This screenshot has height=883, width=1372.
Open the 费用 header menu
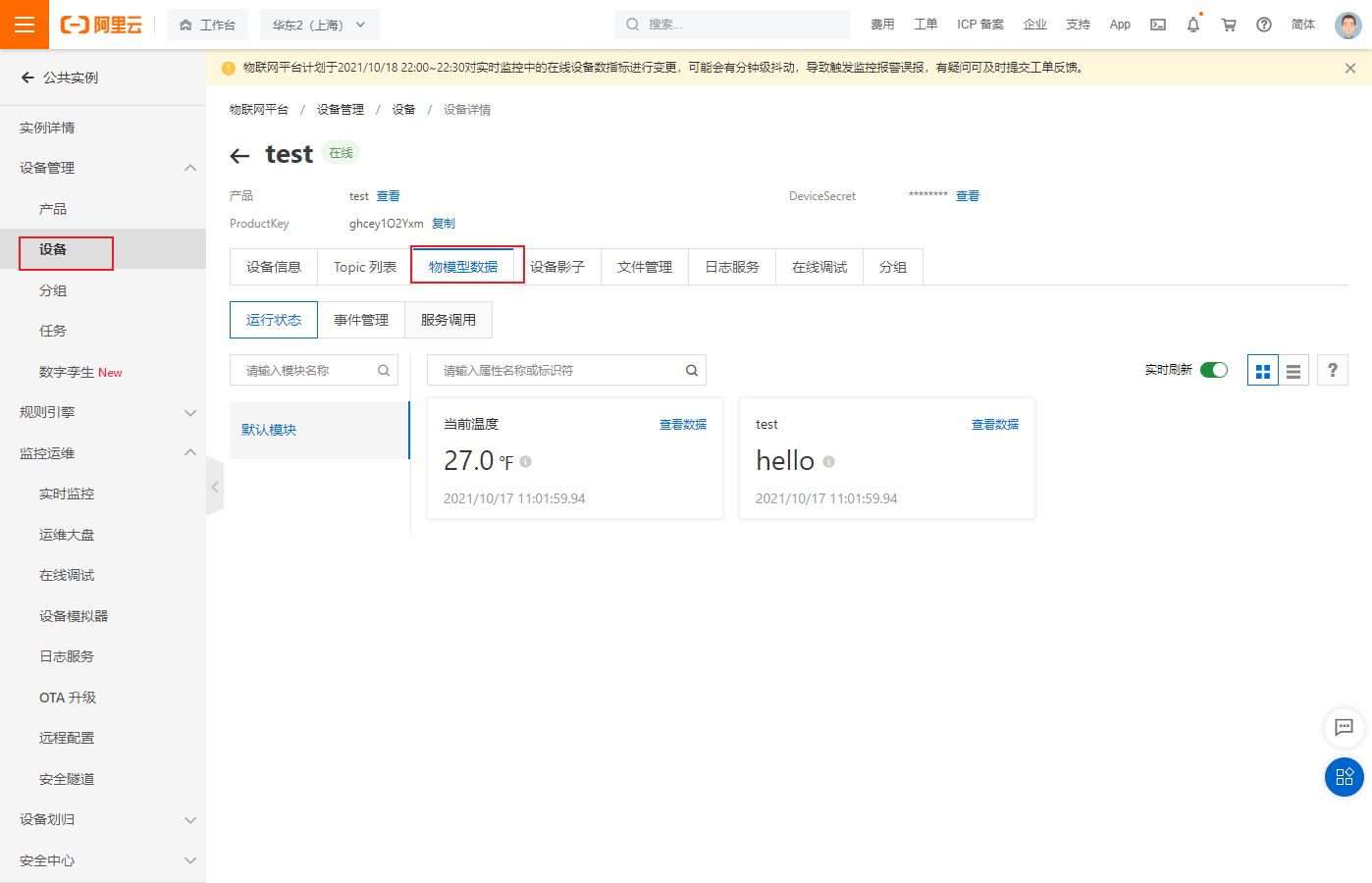tap(882, 25)
